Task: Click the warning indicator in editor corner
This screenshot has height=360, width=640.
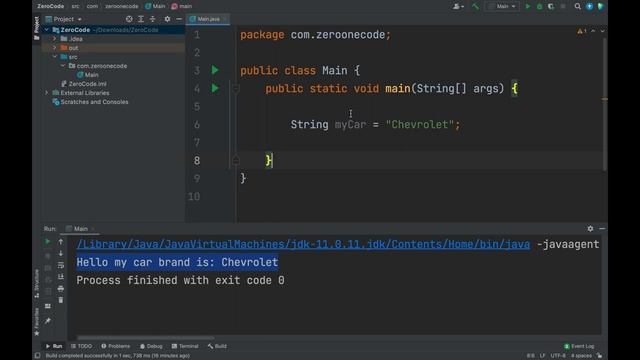Action: [x=582, y=31]
